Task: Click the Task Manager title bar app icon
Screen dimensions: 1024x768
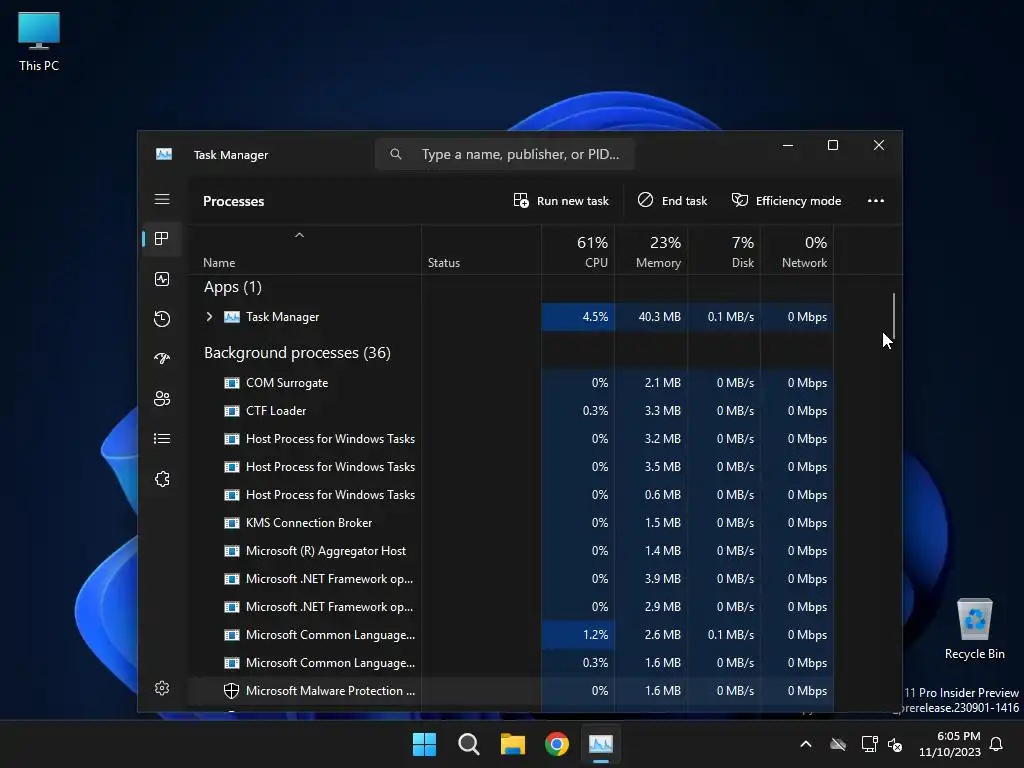Action: [x=164, y=154]
